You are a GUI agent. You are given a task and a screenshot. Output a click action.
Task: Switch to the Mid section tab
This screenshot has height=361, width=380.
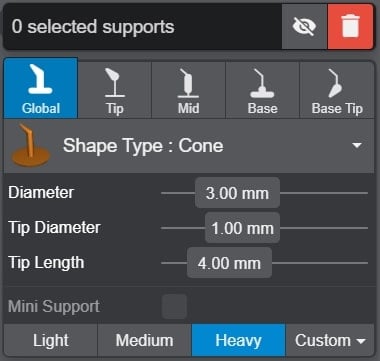tap(189, 90)
